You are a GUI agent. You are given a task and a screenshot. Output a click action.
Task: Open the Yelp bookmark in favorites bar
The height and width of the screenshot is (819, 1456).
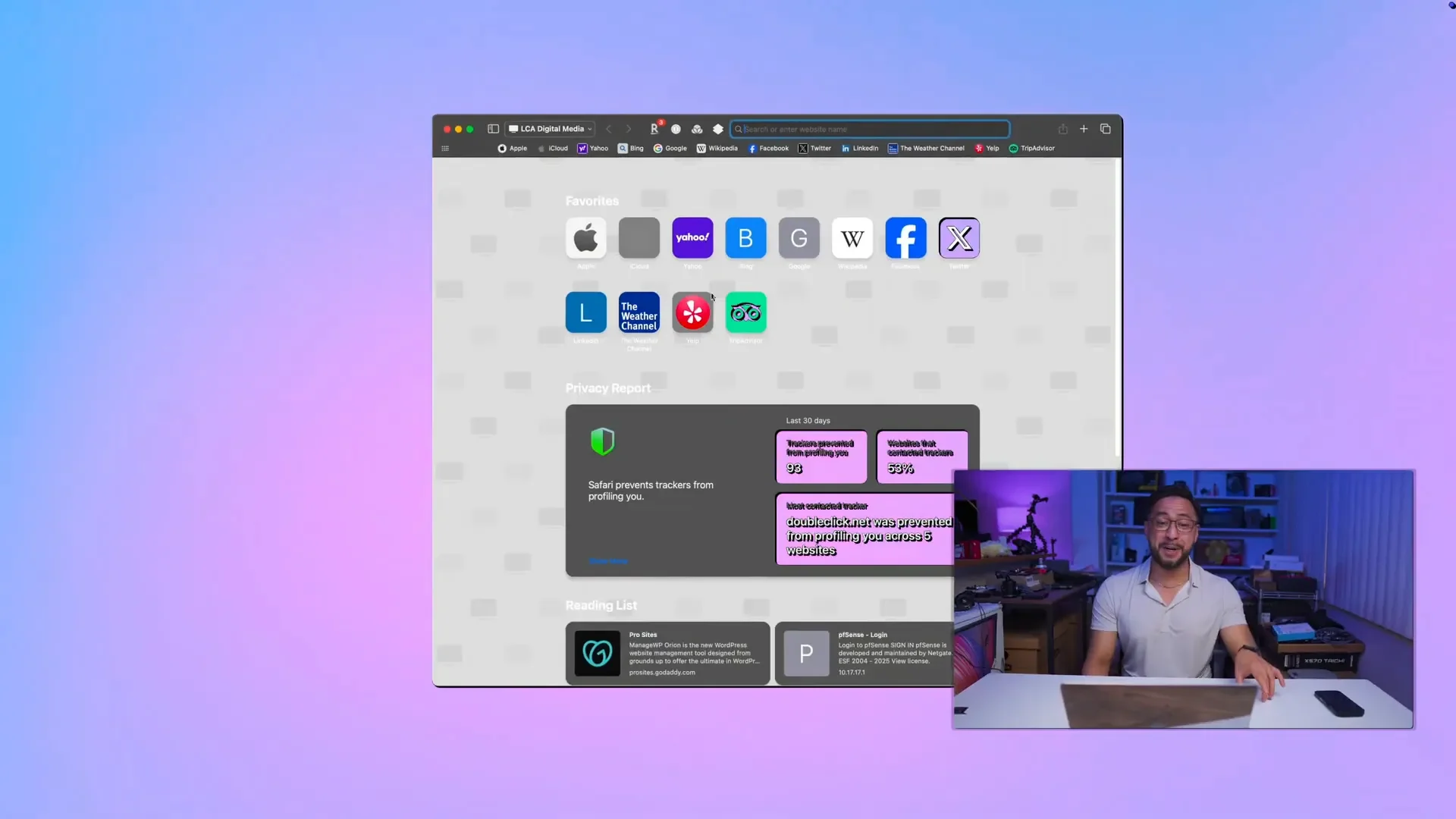click(x=987, y=149)
